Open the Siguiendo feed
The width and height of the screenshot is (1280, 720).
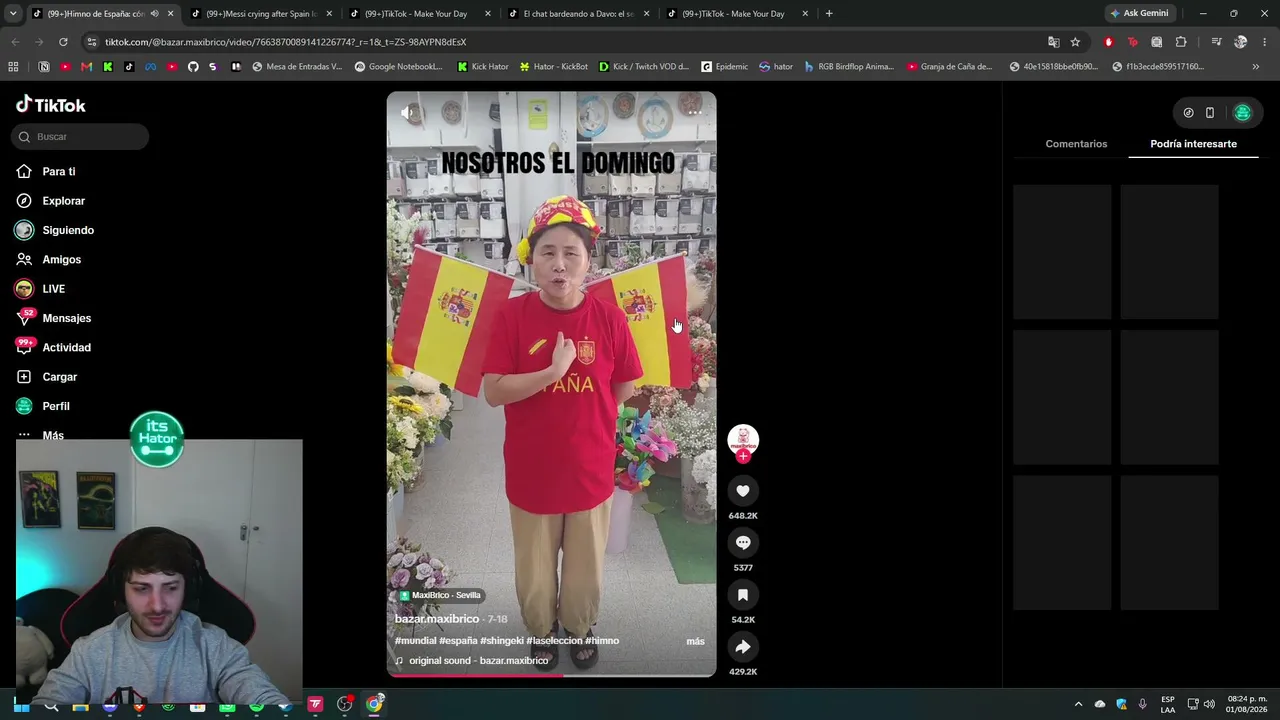coord(68,230)
